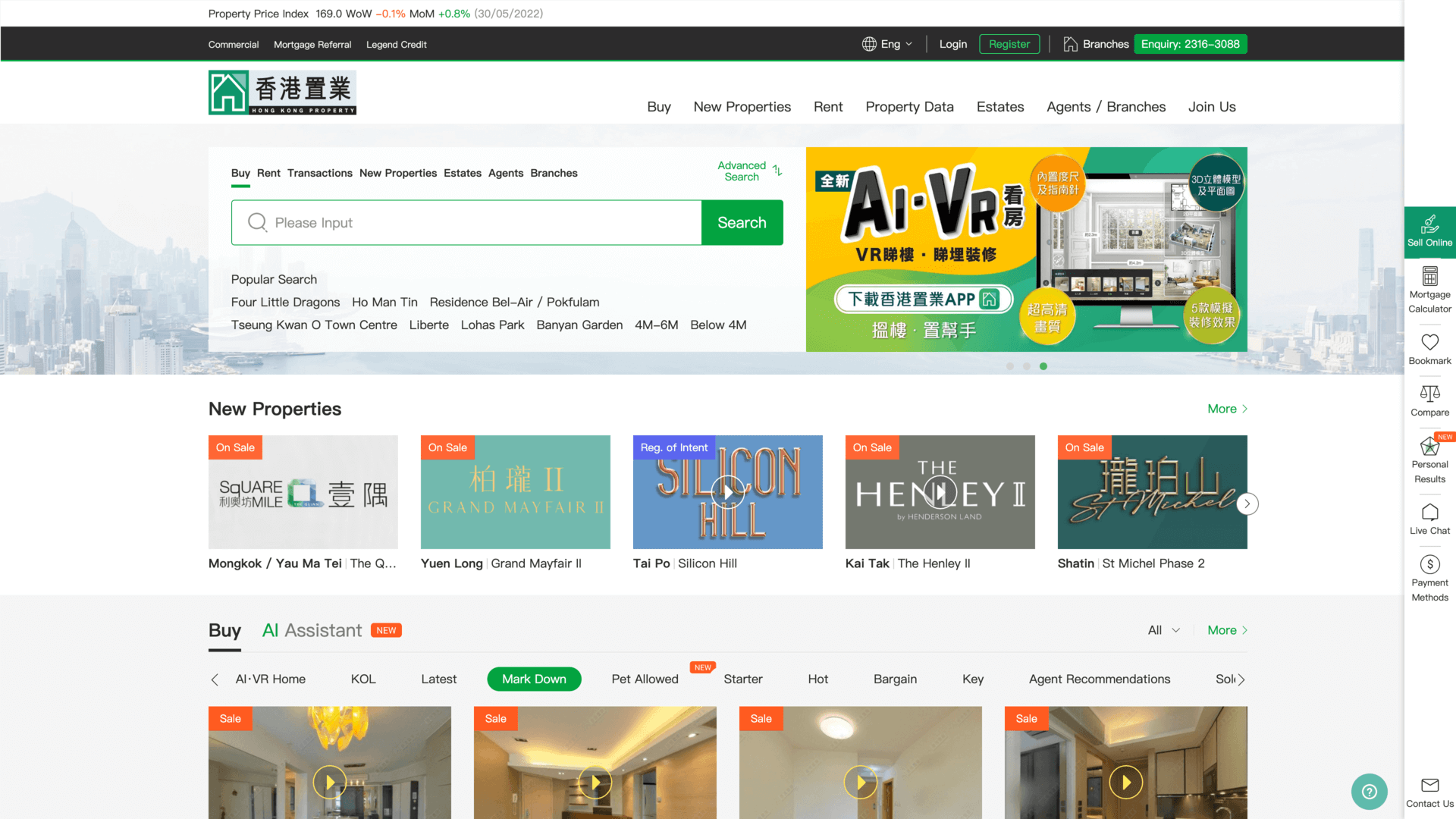
Task: Play The Henley II video
Action: pos(940,492)
